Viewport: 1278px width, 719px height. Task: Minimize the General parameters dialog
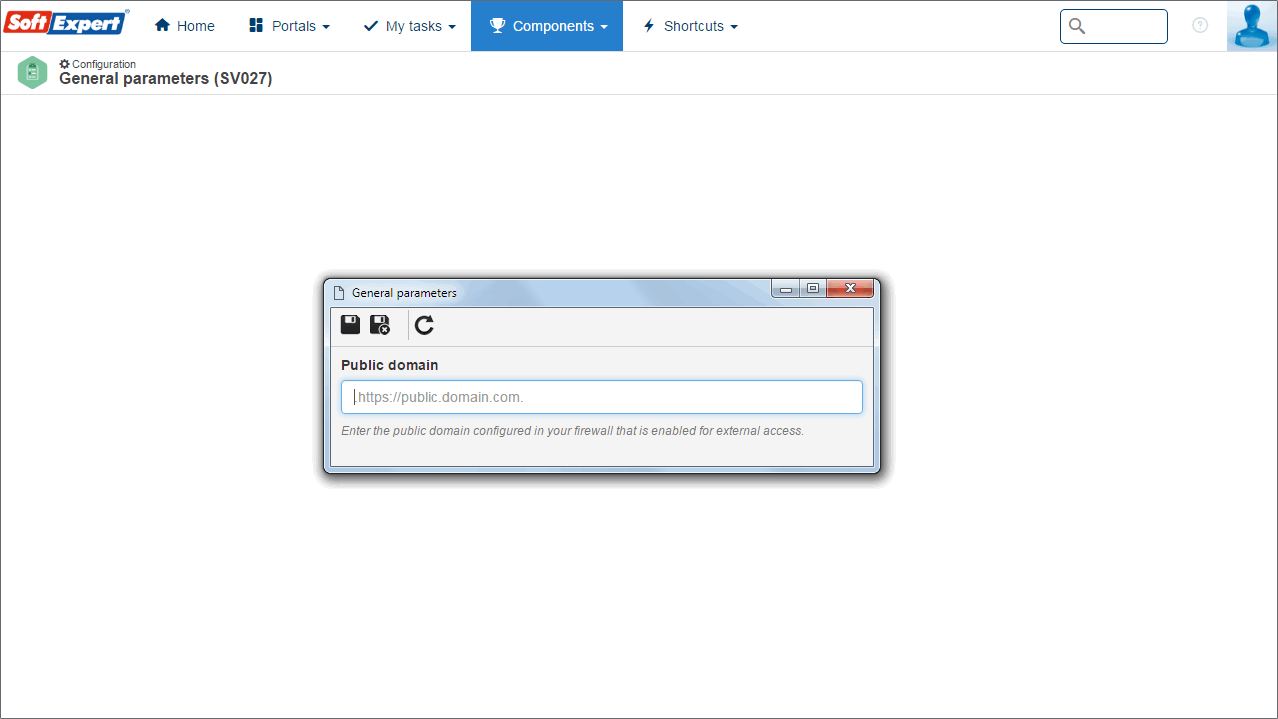[x=786, y=289]
